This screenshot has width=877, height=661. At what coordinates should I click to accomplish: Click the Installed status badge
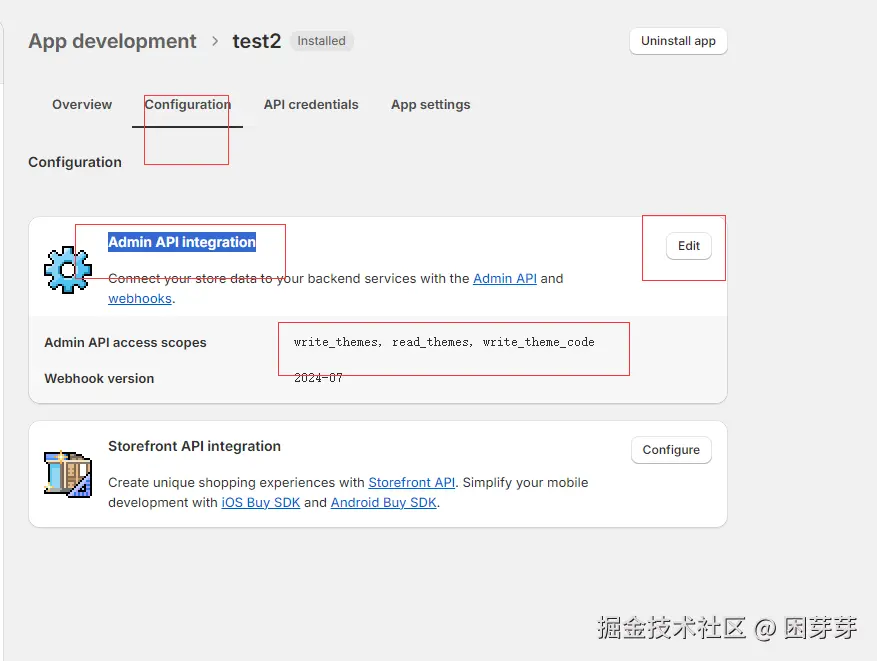[x=322, y=41]
